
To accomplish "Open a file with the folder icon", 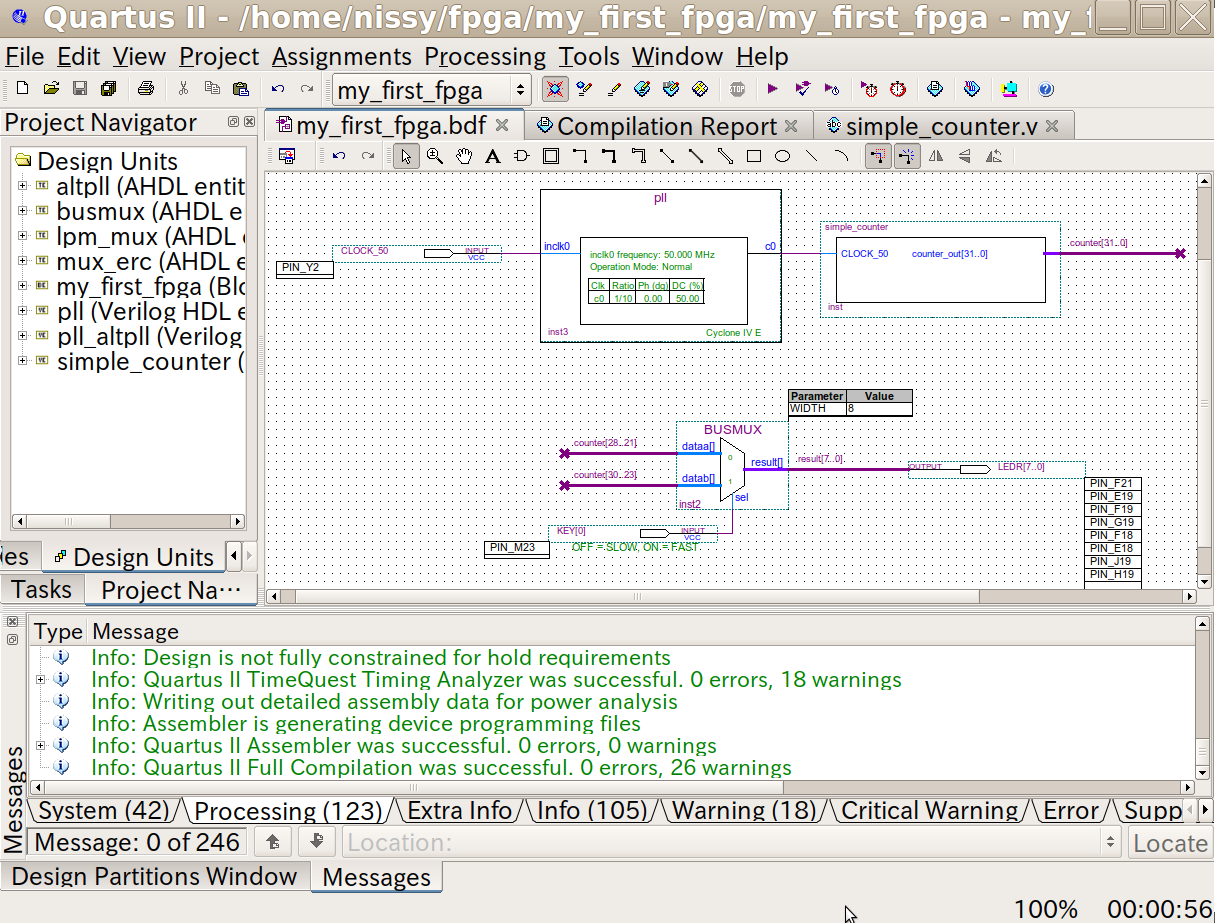I will 51,89.
